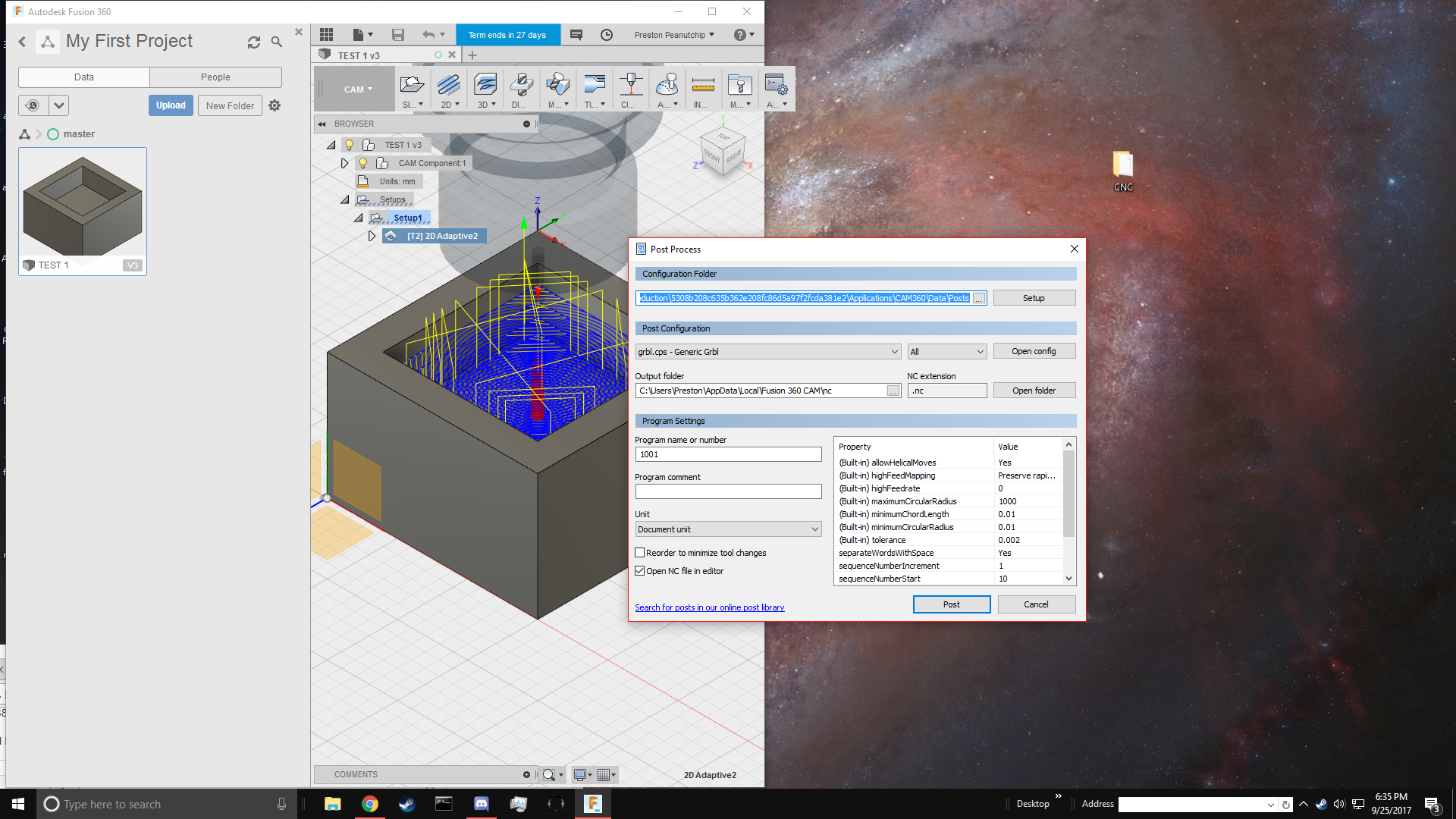This screenshot has height=819, width=1456.
Task: Expand the 2D Adaptive2 tree node
Action: coord(372,236)
